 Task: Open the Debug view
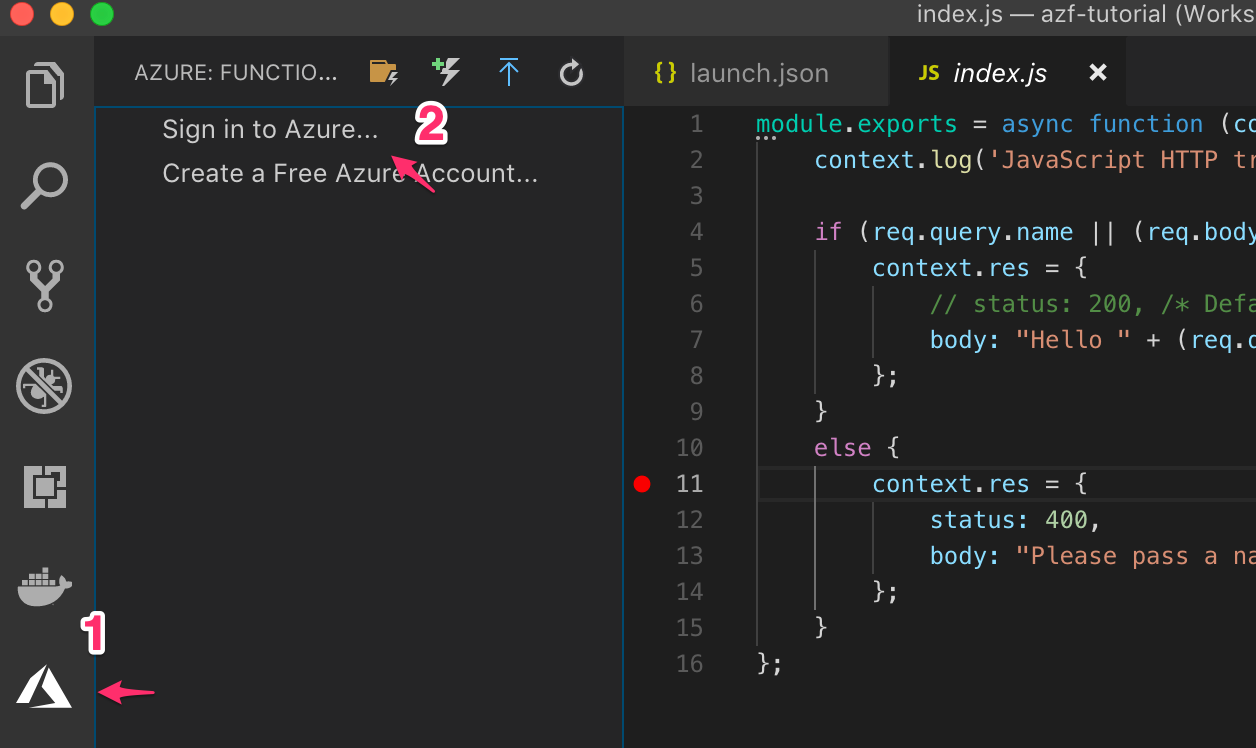(x=45, y=387)
